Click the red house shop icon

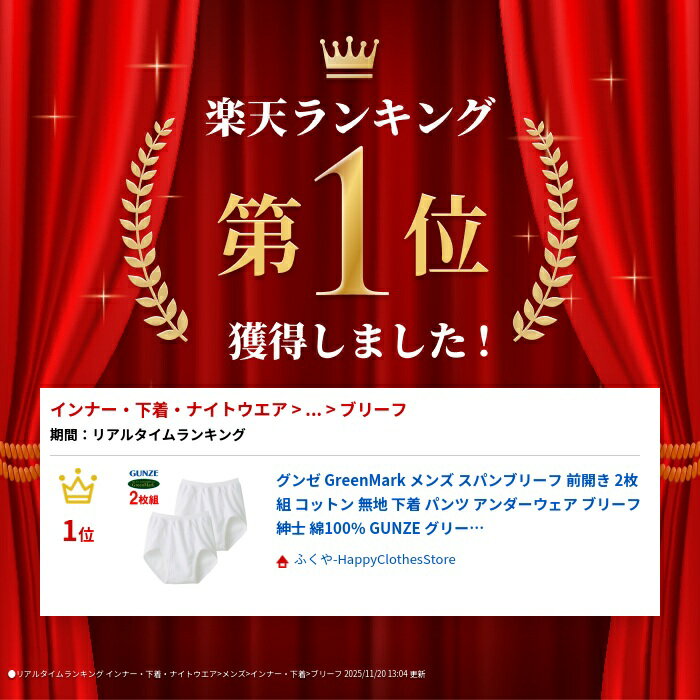pos(282,561)
